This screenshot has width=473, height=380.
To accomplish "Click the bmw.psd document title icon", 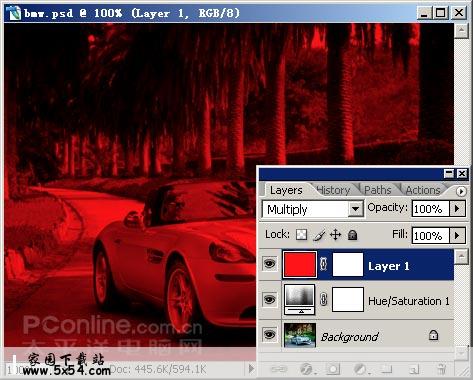I will (x=15, y=13).
